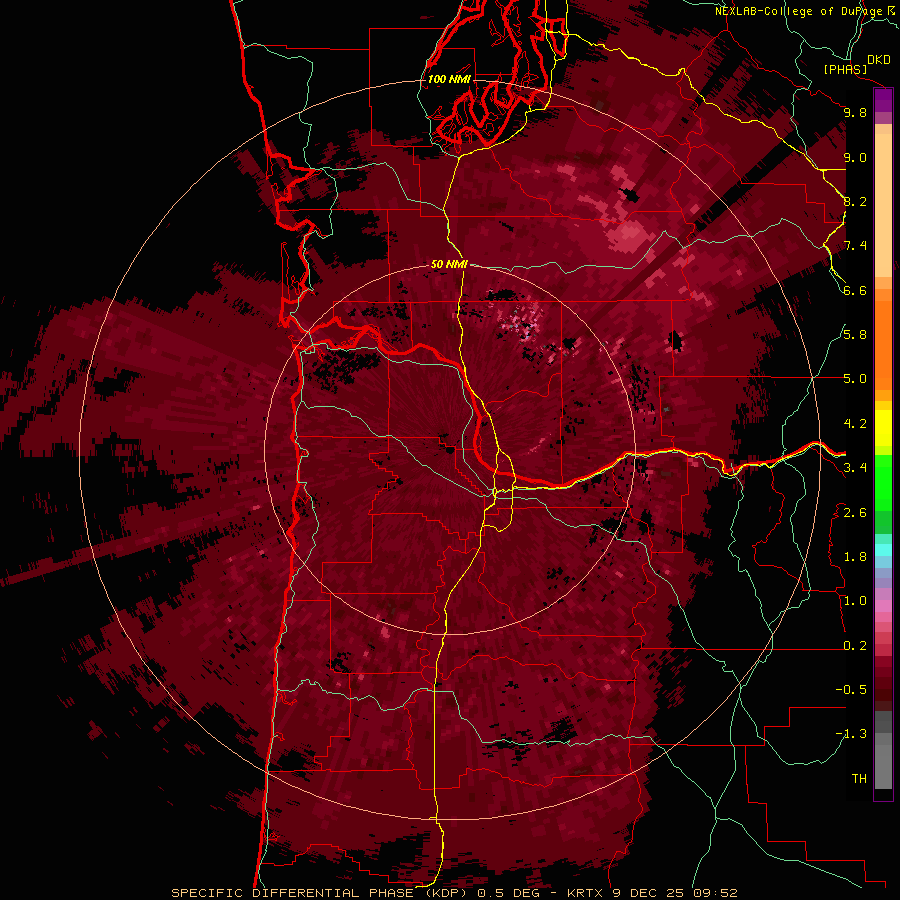Click the 'DKD' product code label
Screen dimensions: 900x900
click(879, 60)
